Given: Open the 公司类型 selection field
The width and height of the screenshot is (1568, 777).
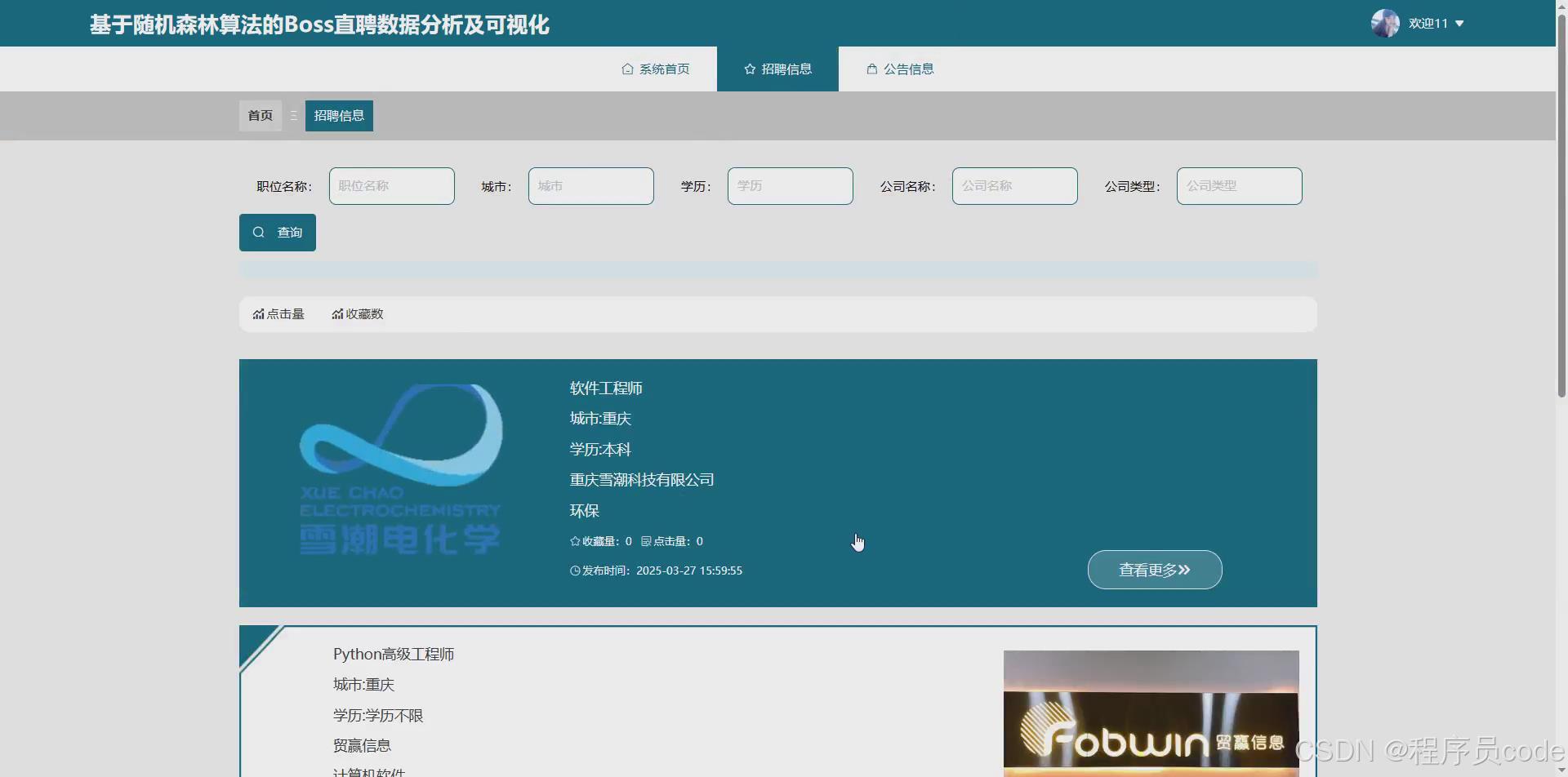Looking at the screenshot, I should (1238, 185).
